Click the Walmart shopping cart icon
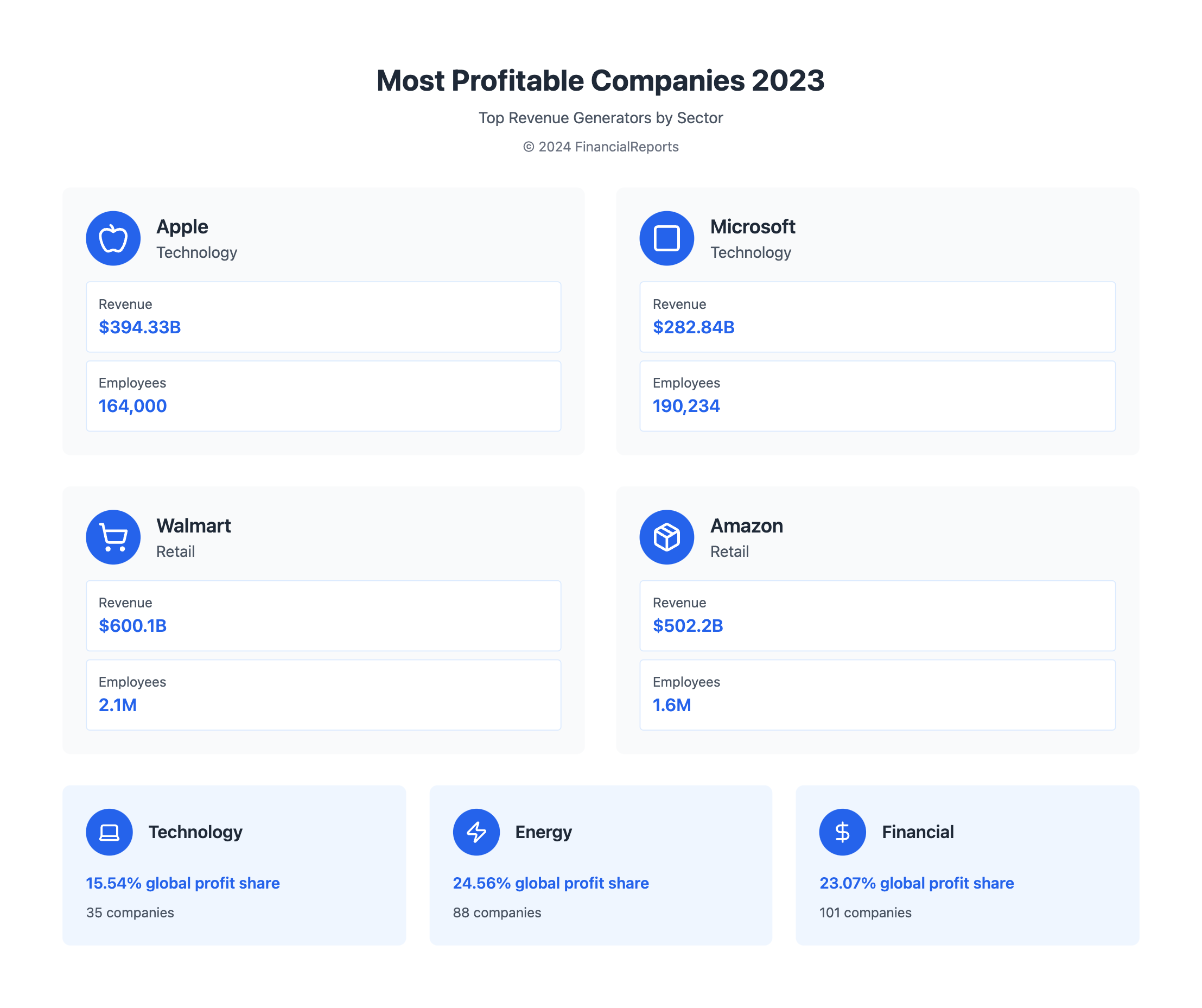 (113, 537)
